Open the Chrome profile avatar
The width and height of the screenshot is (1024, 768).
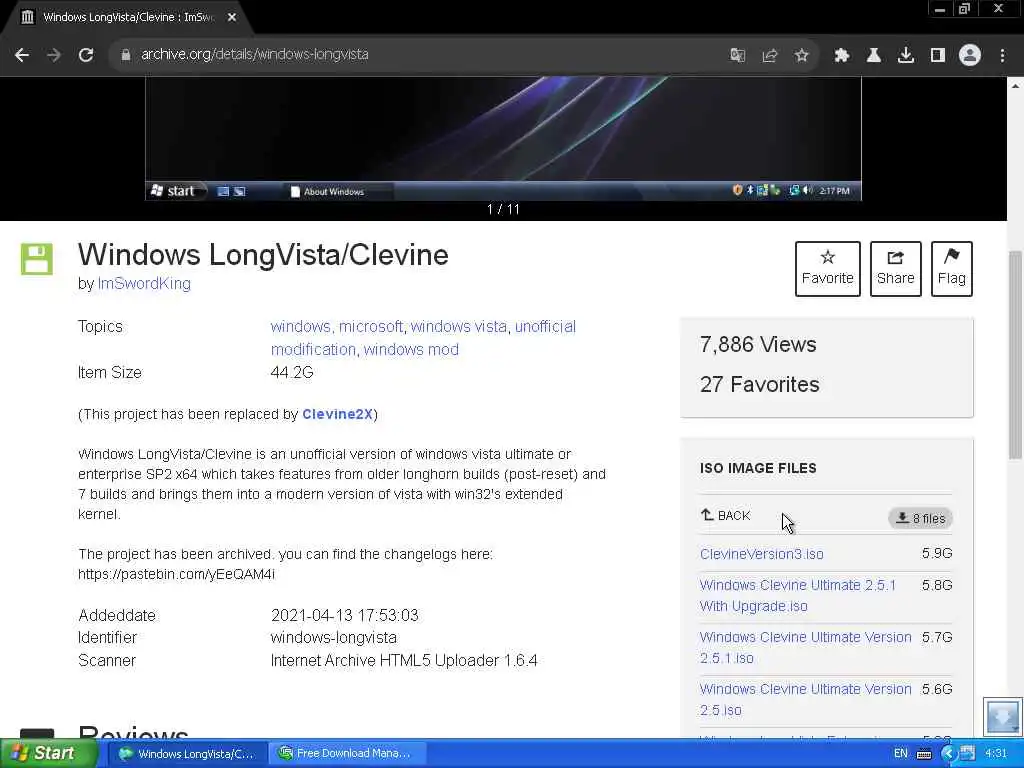point(970,55)
